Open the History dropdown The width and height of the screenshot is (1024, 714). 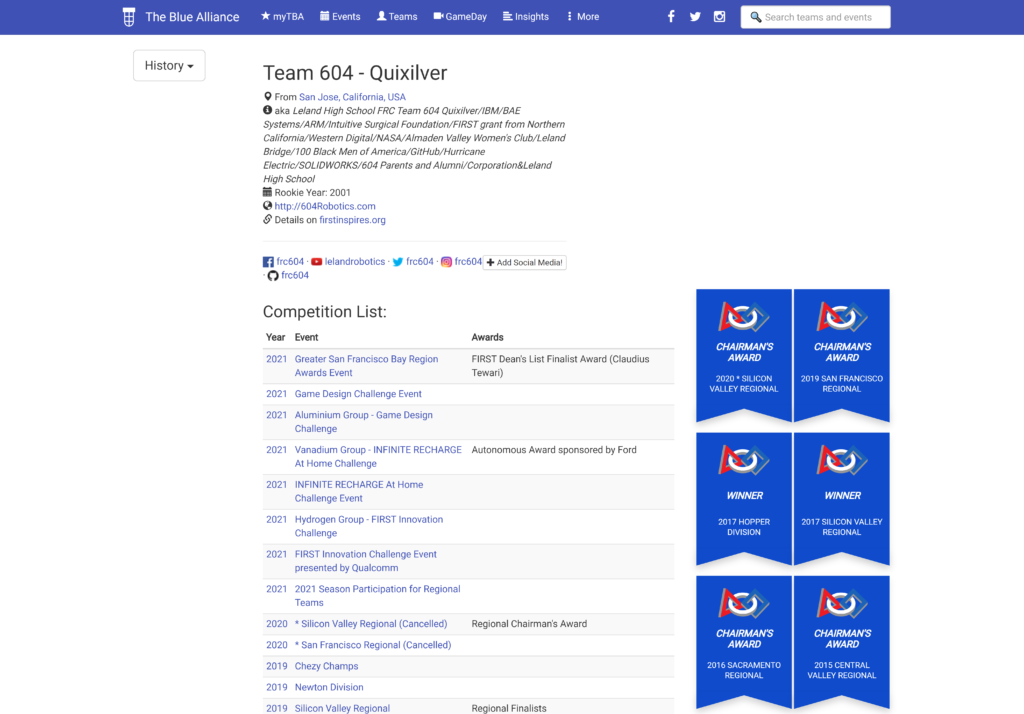pyautogui.click(x=169, y=65)
